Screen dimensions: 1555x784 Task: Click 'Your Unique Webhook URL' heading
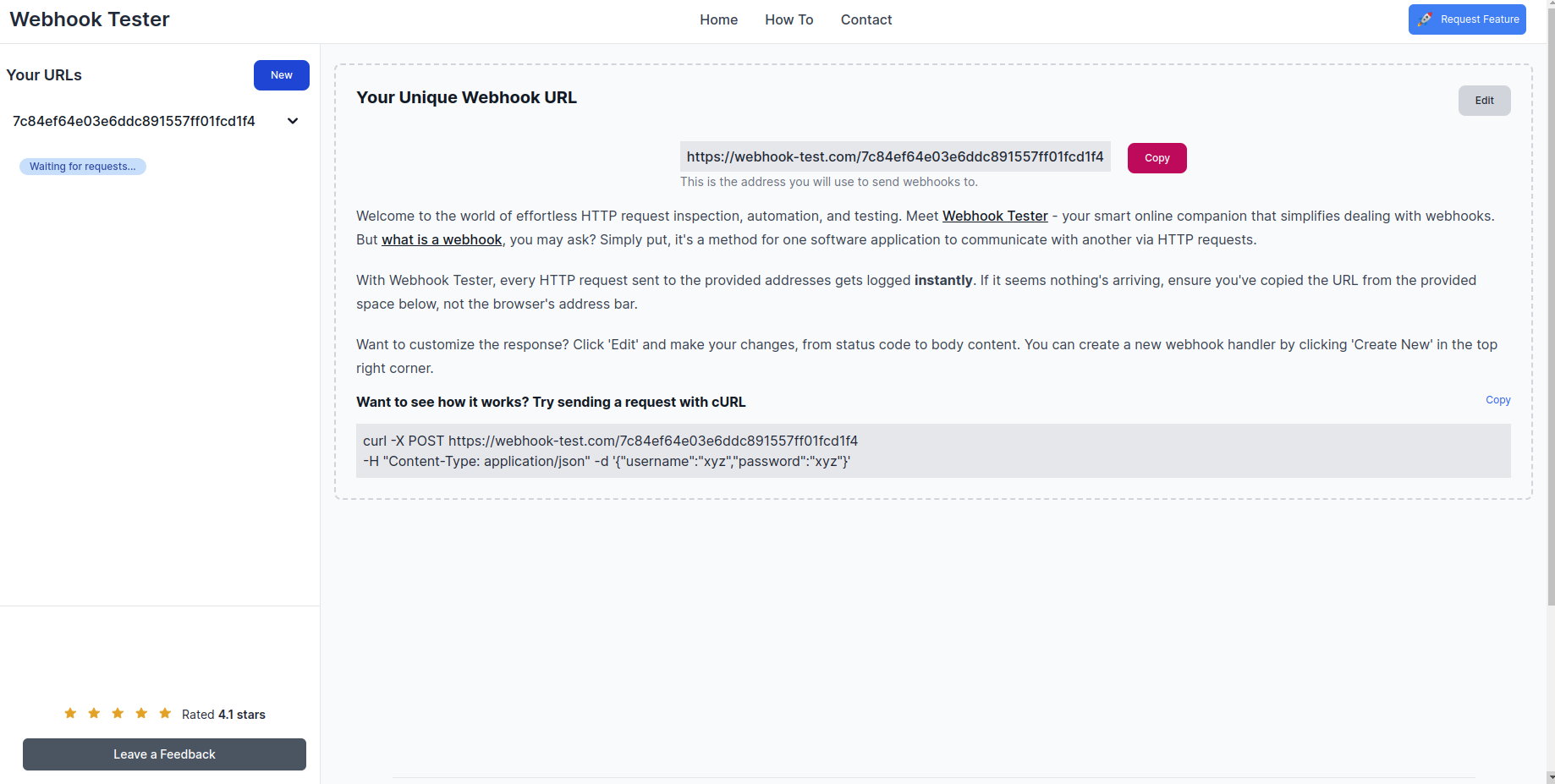[466, 97]
